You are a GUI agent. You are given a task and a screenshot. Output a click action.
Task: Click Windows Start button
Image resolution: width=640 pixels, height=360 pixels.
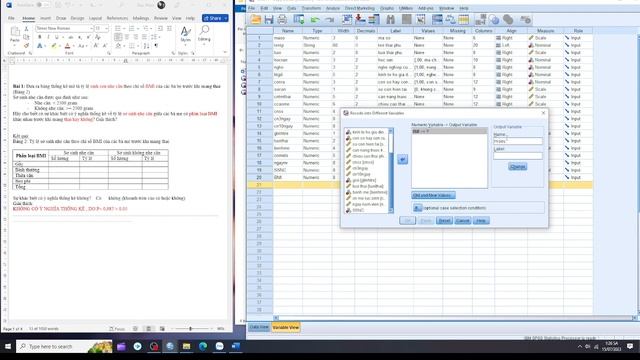point(8,347)
